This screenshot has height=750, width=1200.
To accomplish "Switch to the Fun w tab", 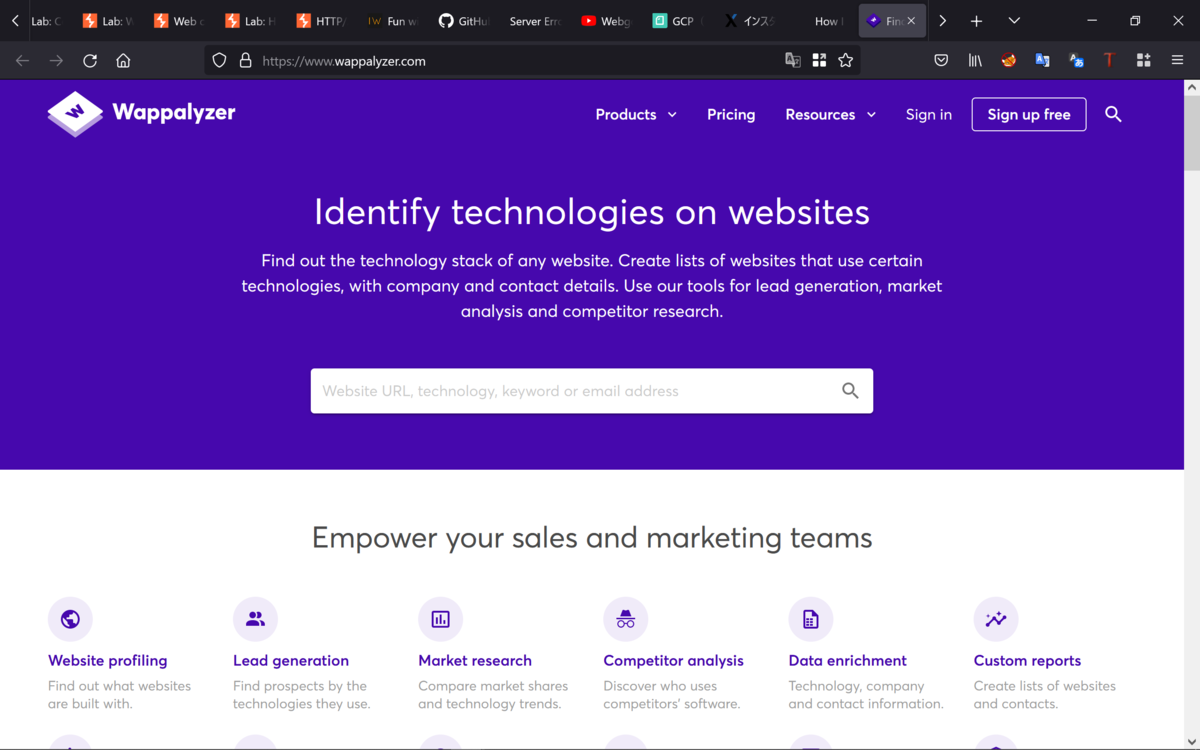I will pyautogui.click(x=395, y=21).
